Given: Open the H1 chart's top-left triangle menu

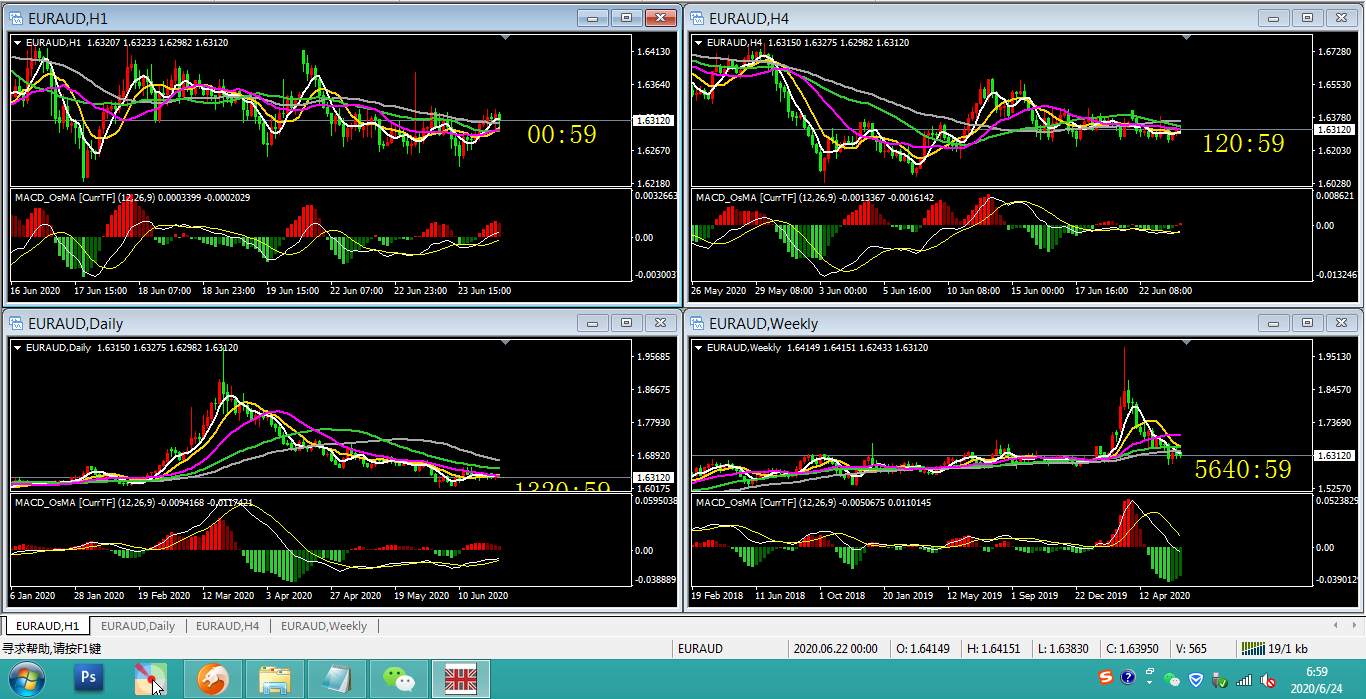Looking at the screenshot, I should pos(18,42).
